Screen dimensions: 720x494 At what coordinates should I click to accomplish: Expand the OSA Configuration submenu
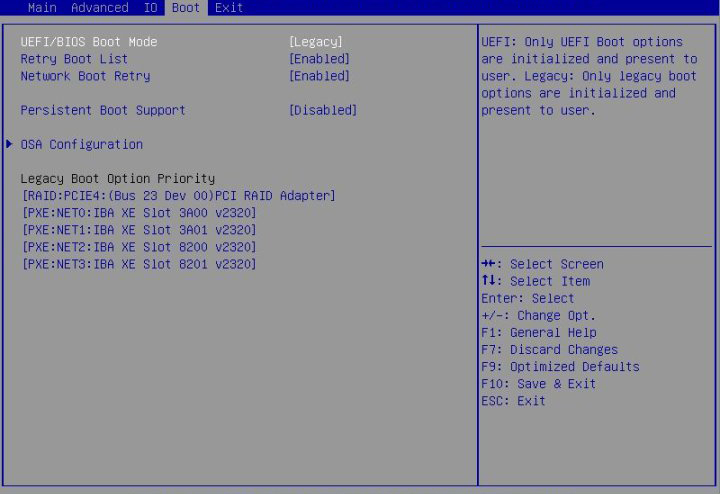pos(81,144)
